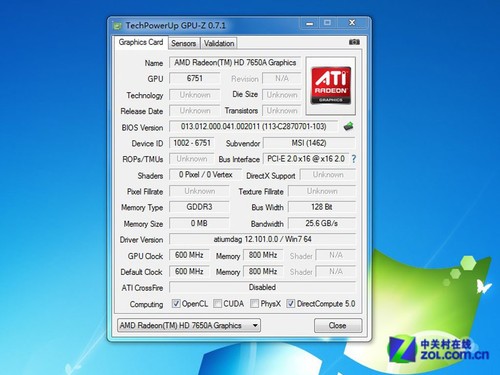This screenshot has width=500, height=375.
Task: Click the Bandwidth field 25.6 GB/s
Action: pos(322,223)
